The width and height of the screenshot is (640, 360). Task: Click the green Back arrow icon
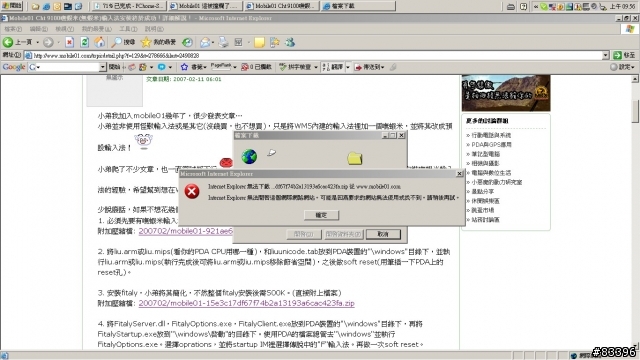click(x=8, y=42)
